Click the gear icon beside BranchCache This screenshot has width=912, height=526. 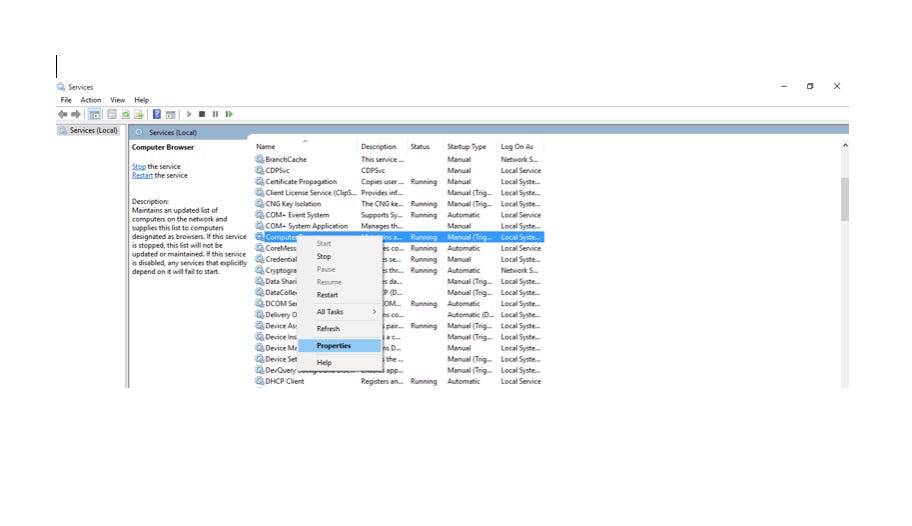[x=259, y=159]
